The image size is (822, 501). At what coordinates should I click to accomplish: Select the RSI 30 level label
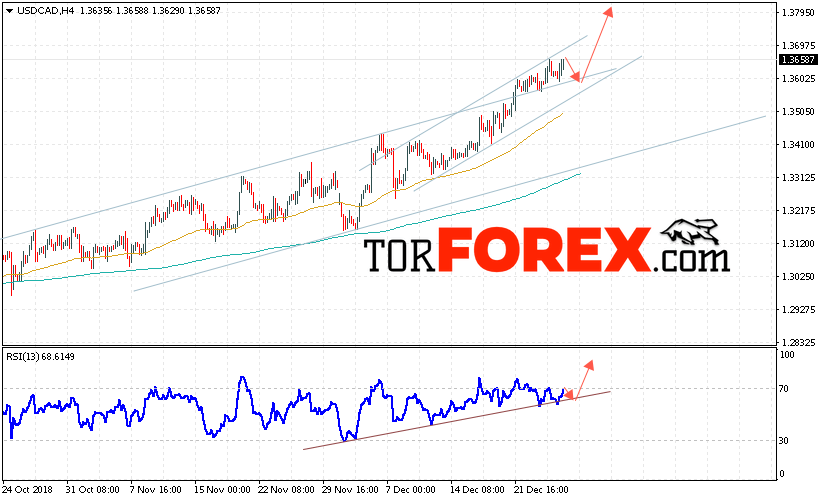point(784,441)
